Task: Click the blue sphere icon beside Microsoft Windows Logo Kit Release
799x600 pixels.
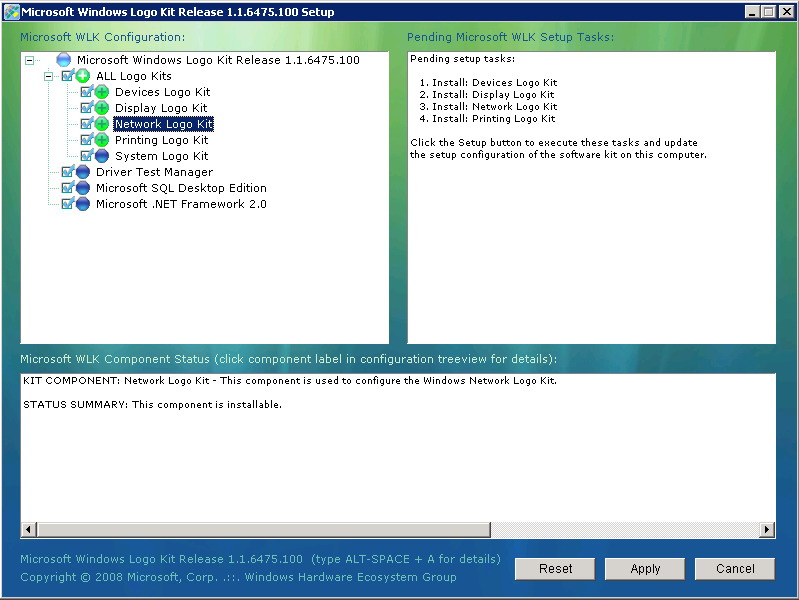Action: point(64,60)
